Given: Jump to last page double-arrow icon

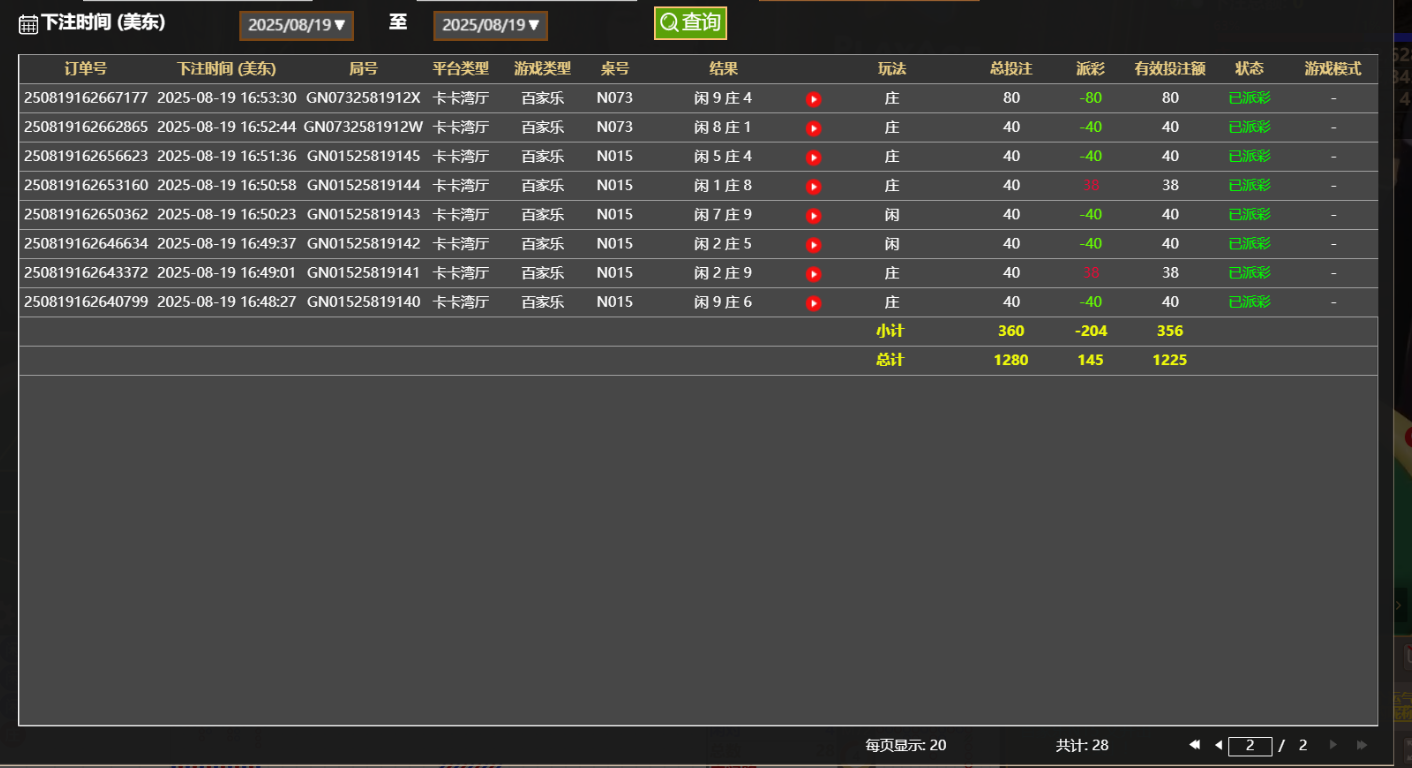Looking at the screenshot, I should point(1360,745).
